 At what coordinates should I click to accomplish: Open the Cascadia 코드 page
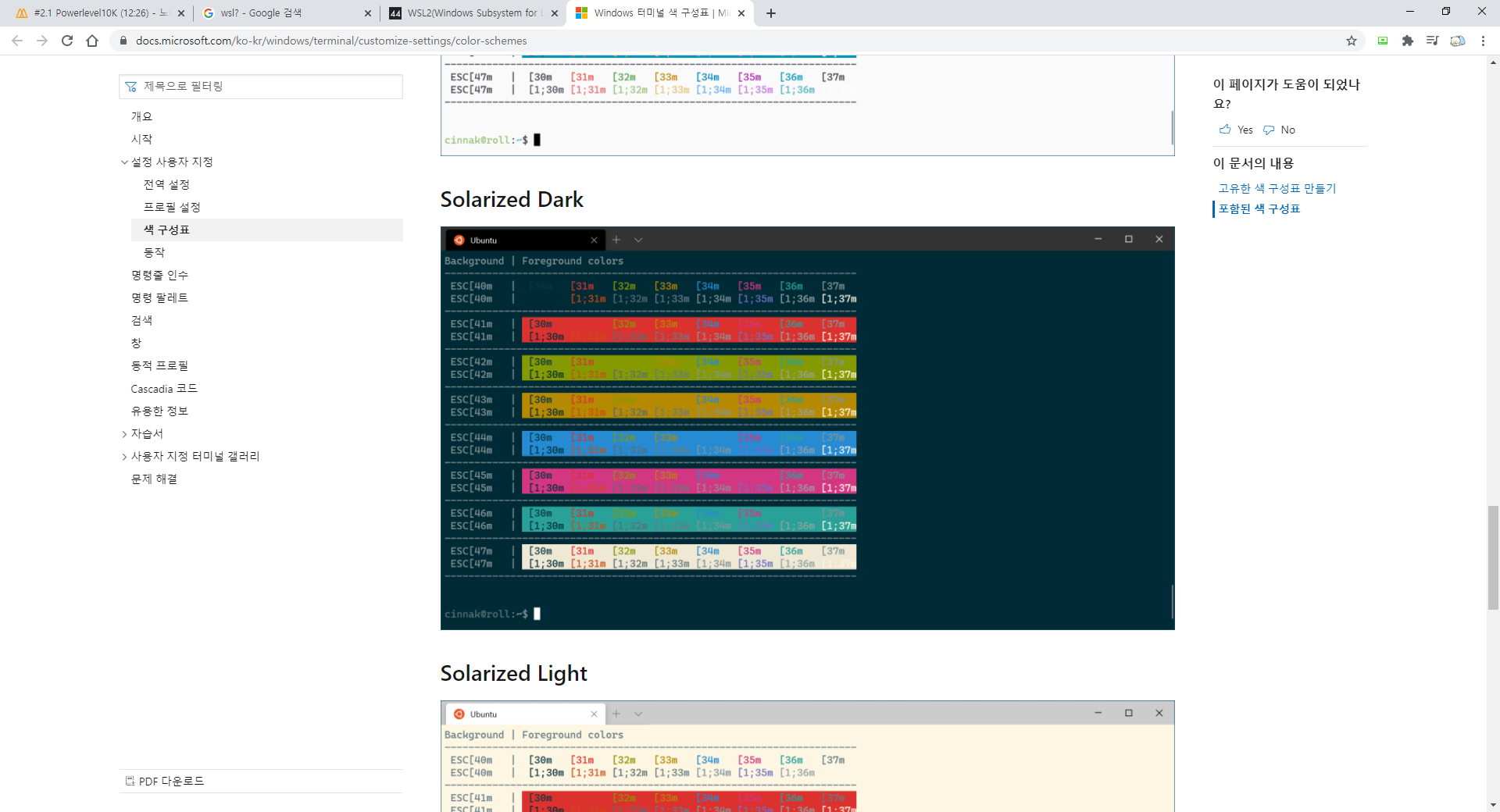(x=164, y=388)
